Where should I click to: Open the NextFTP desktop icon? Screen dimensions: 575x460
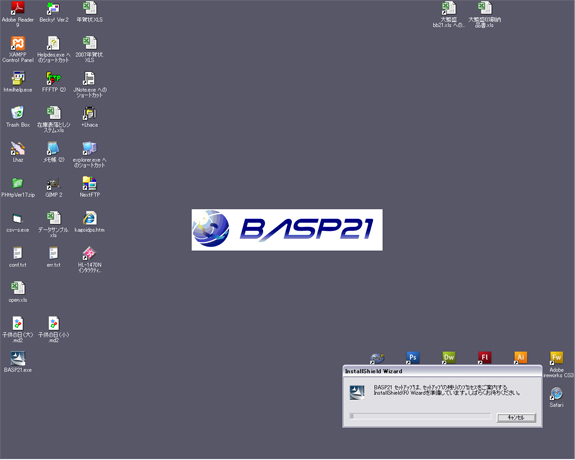coord(89,183)
